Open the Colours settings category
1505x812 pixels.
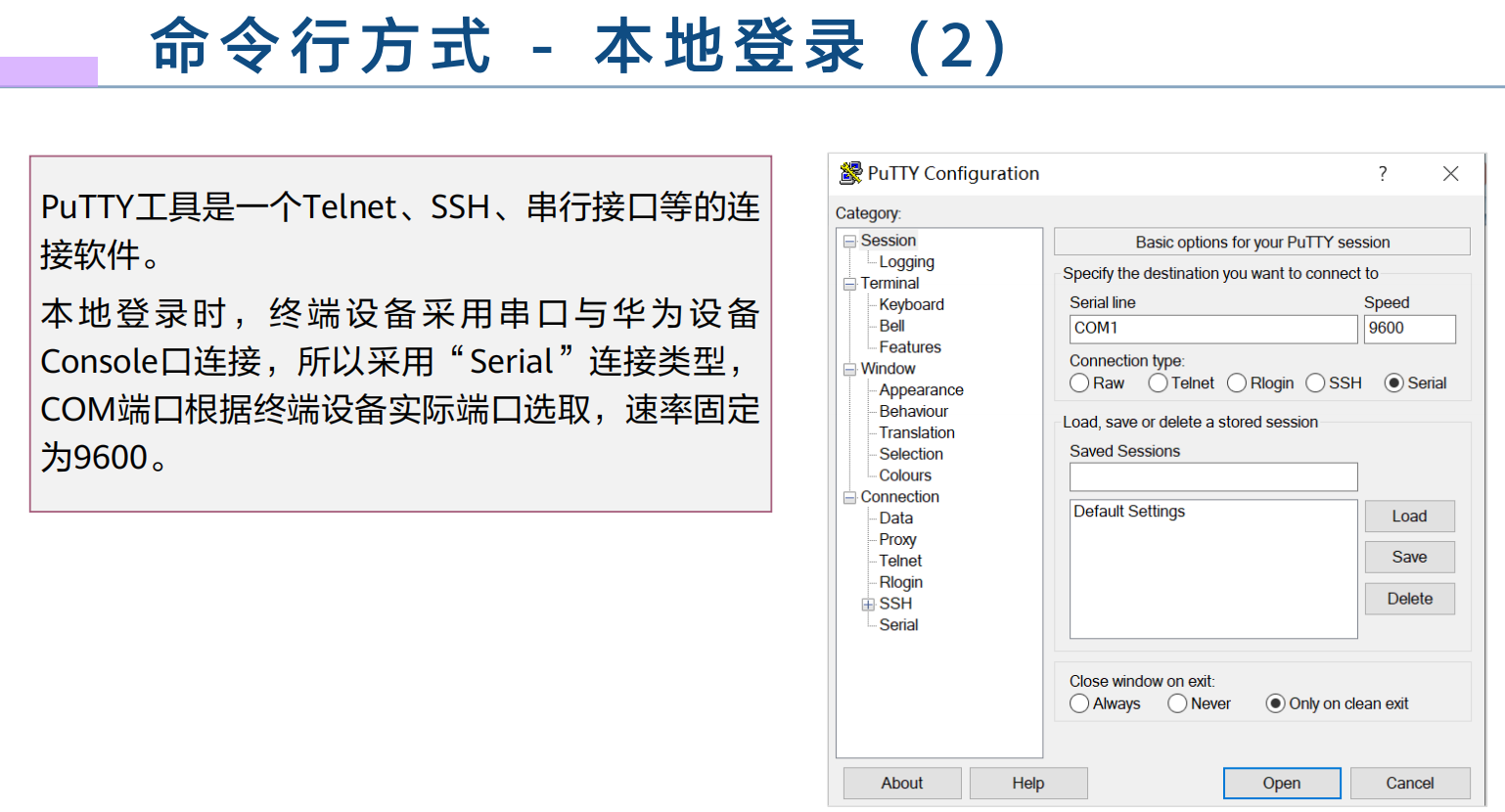905,475
